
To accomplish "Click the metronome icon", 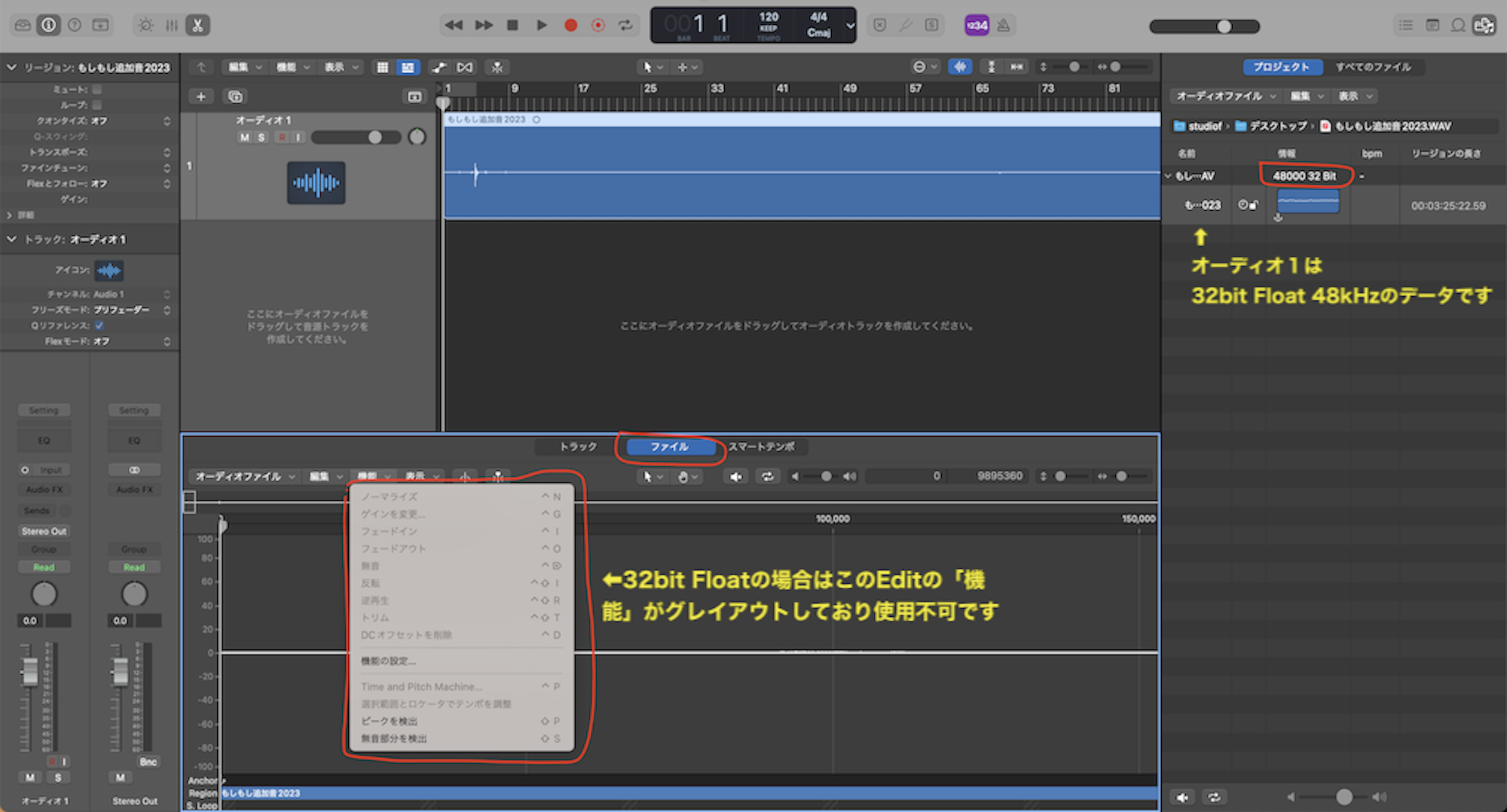I will [x=1004, y=26].
